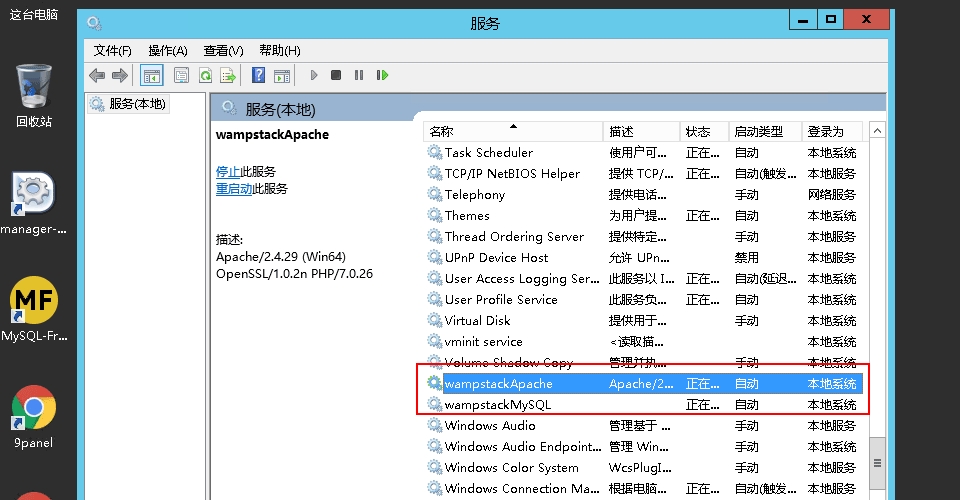The width and height of the screenshot is (960, 500).
Task: Click the 重启动 link to restart the service
Action: tap(233, 188)
